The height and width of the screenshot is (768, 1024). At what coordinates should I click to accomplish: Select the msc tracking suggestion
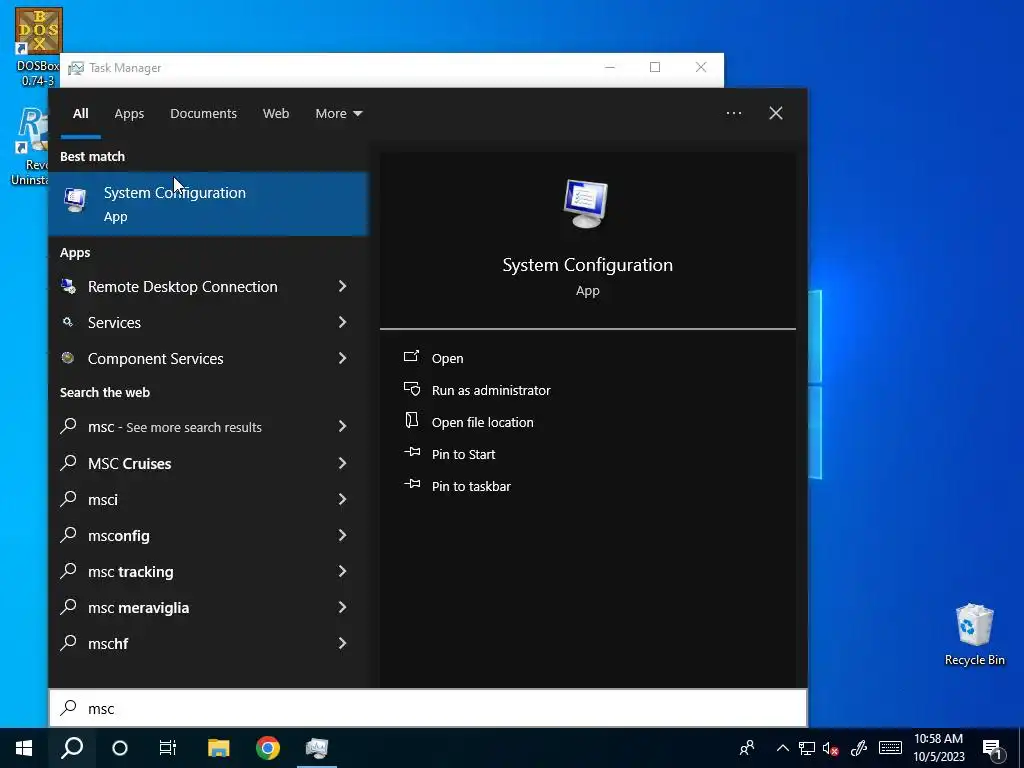click(x=131, y=571)
